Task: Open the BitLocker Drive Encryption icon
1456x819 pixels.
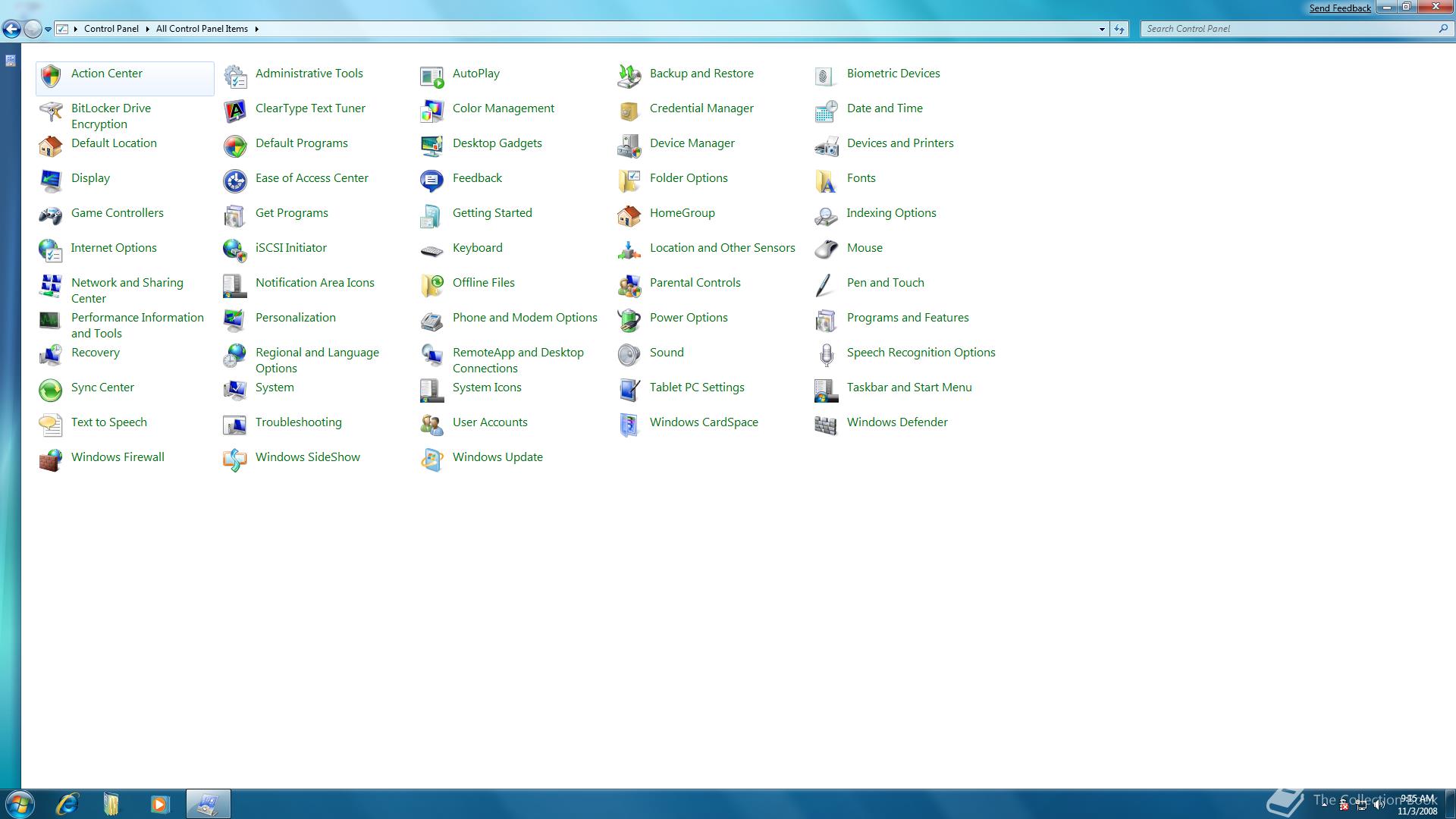Action: (51, 111)
